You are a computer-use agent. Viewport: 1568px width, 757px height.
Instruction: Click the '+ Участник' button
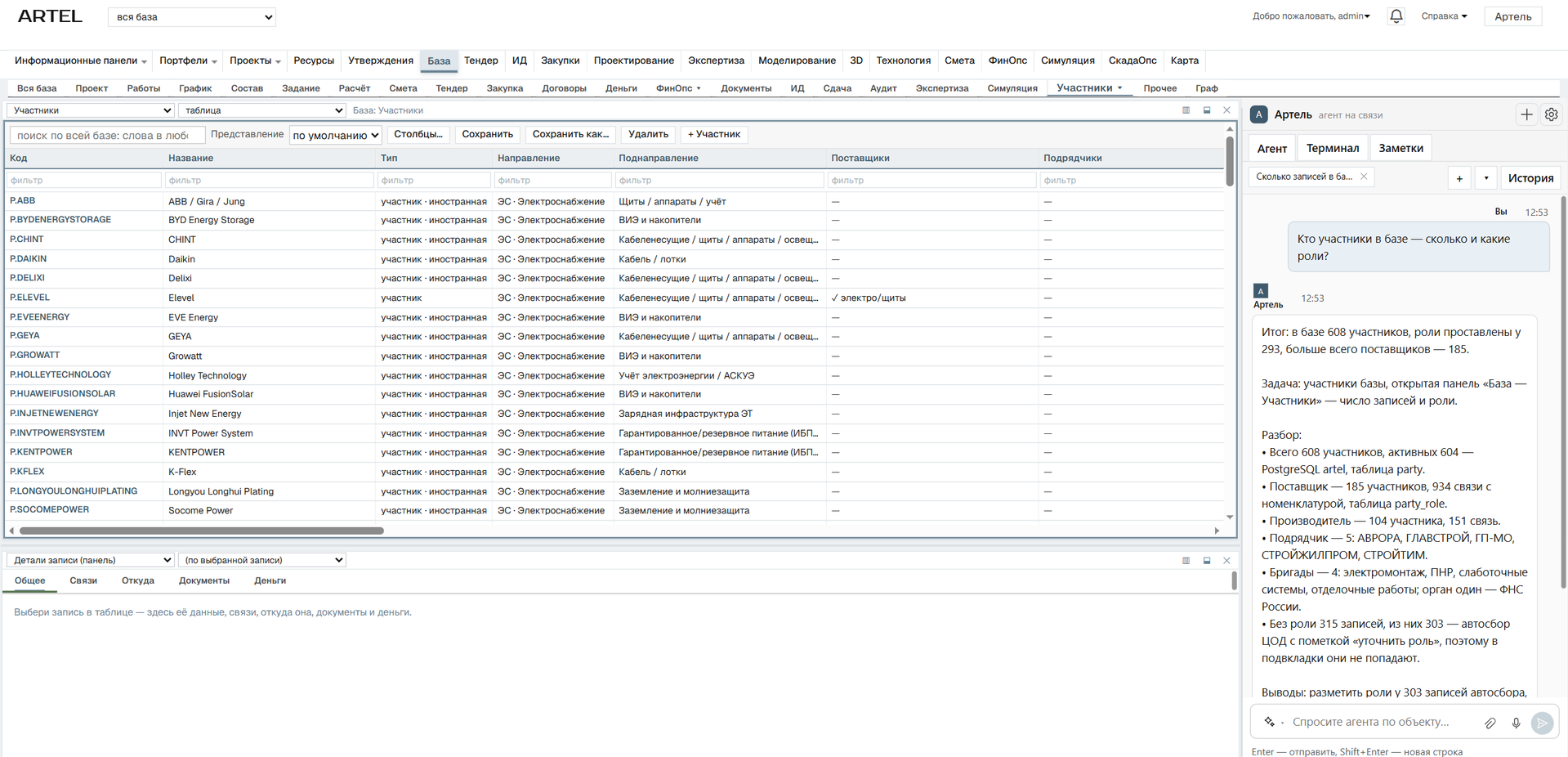(714, 134)
